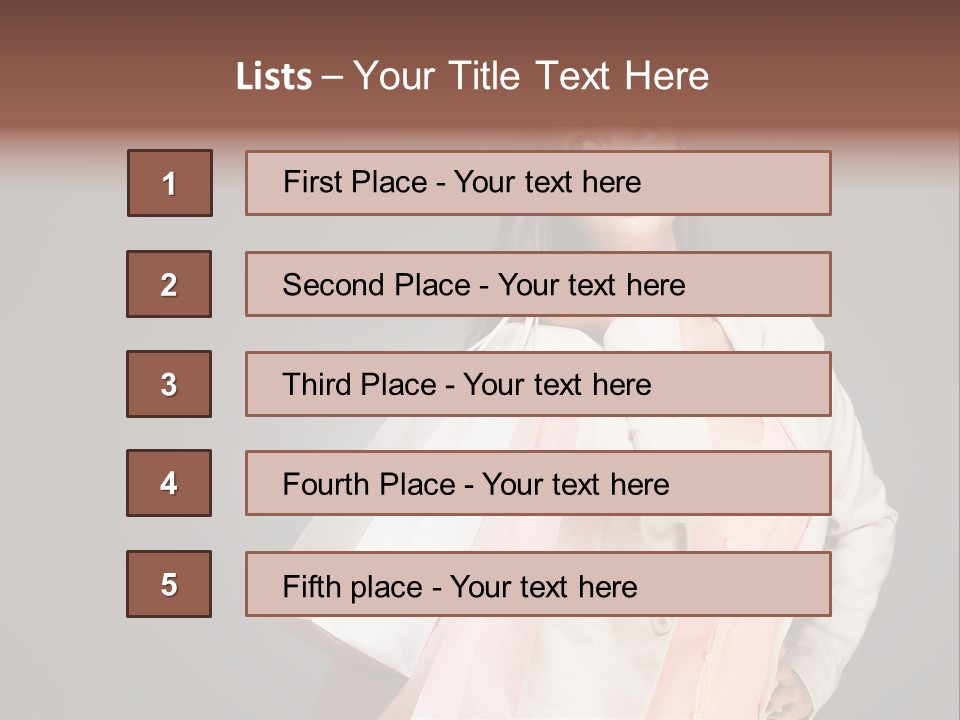Click the words 'Fourth Place' in the list

tap(369, 484)
